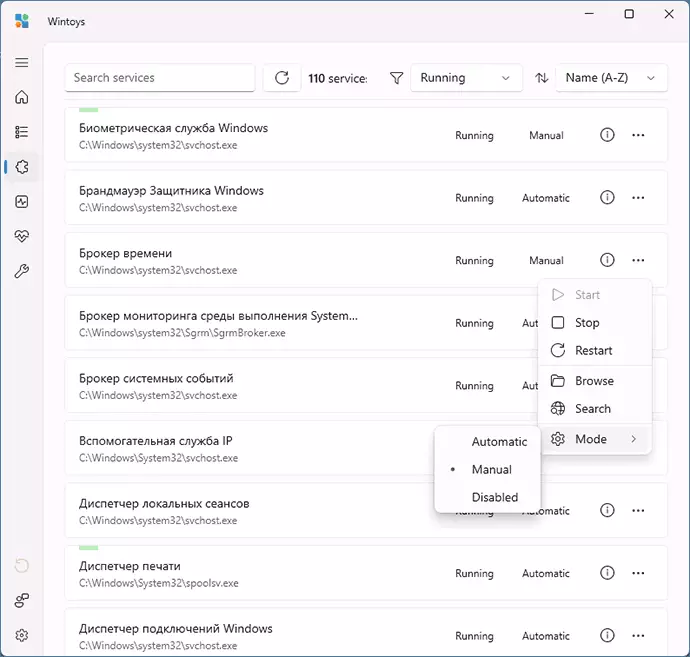The height and width of the screenshot is (657, 690).
Task: Open the Health page heart icon
Action: tap(22, 236)
